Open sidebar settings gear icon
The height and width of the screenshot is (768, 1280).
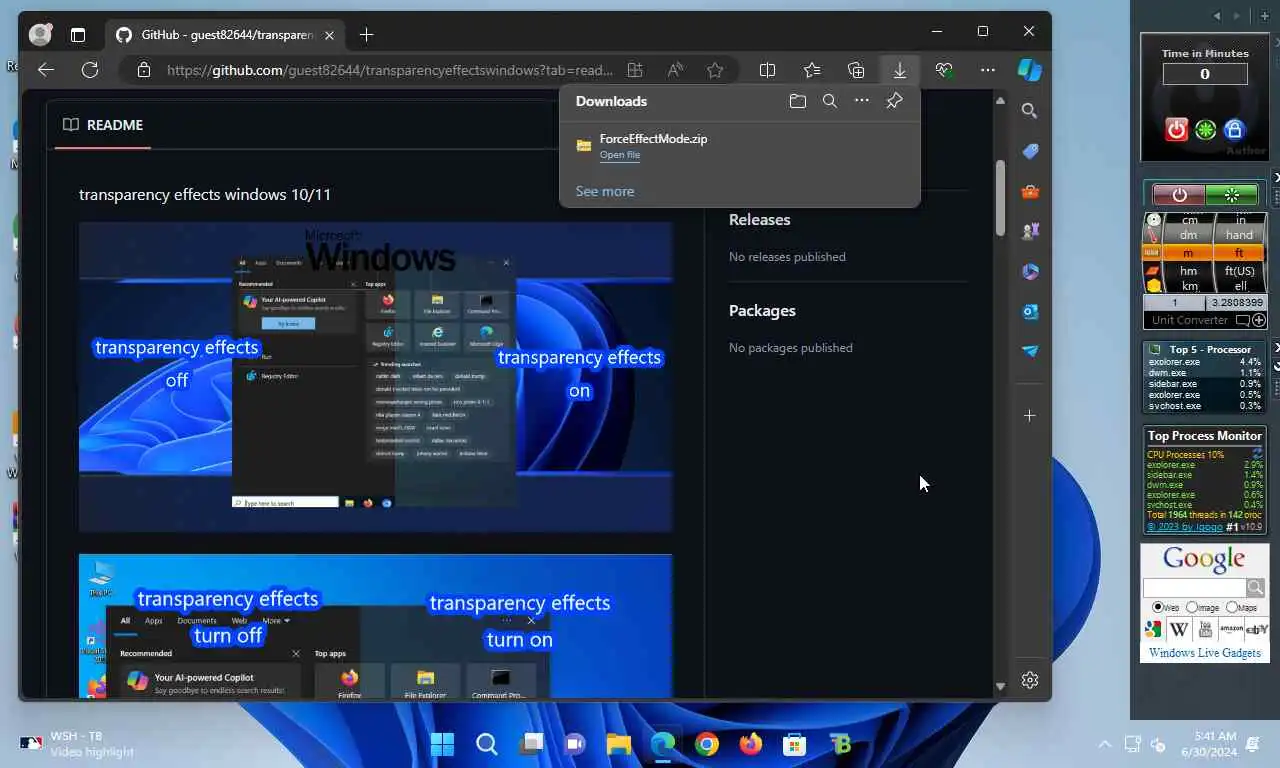click(1030, 680)
